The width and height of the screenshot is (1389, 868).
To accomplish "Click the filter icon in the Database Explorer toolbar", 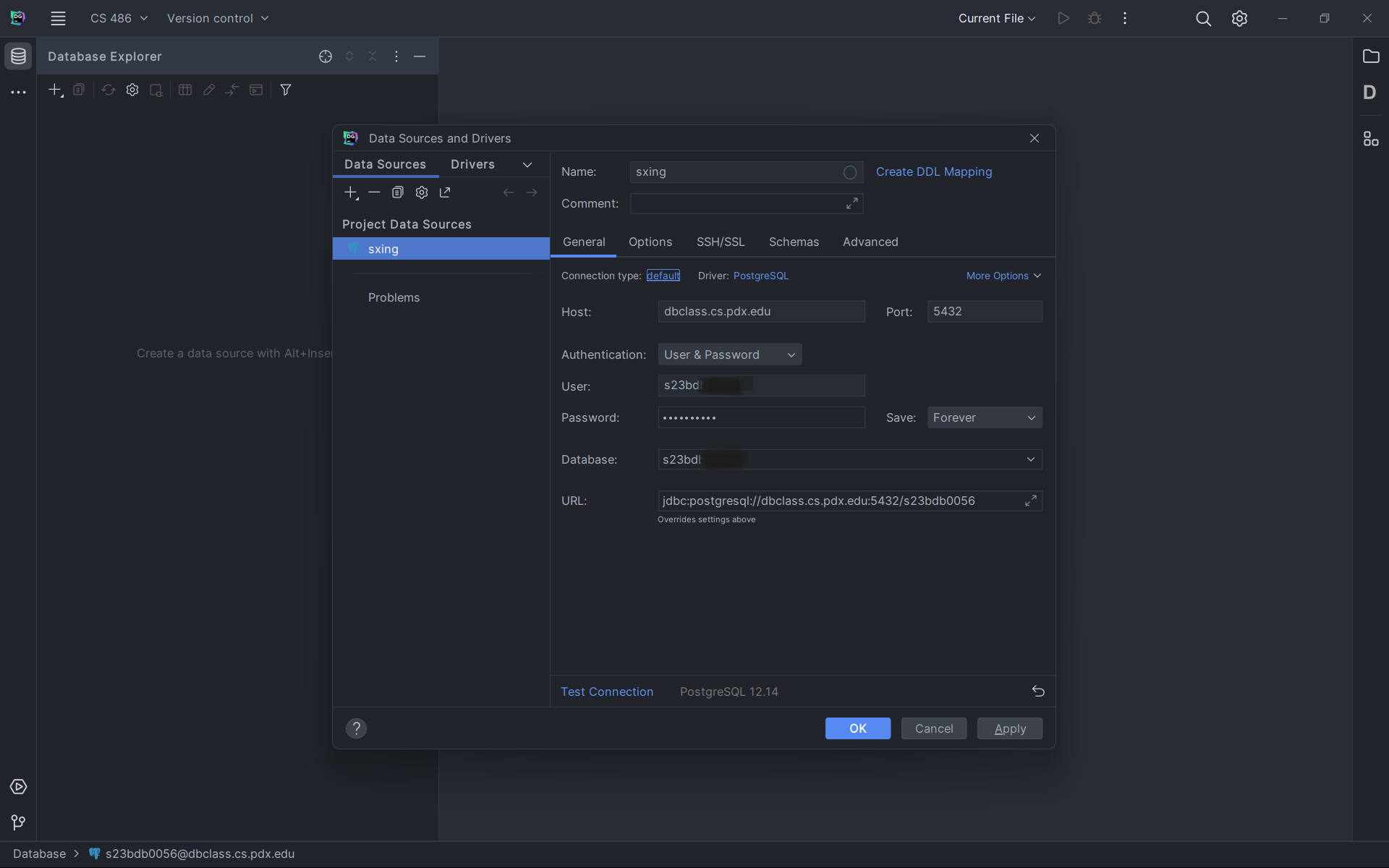I will [x=286, y=90].
